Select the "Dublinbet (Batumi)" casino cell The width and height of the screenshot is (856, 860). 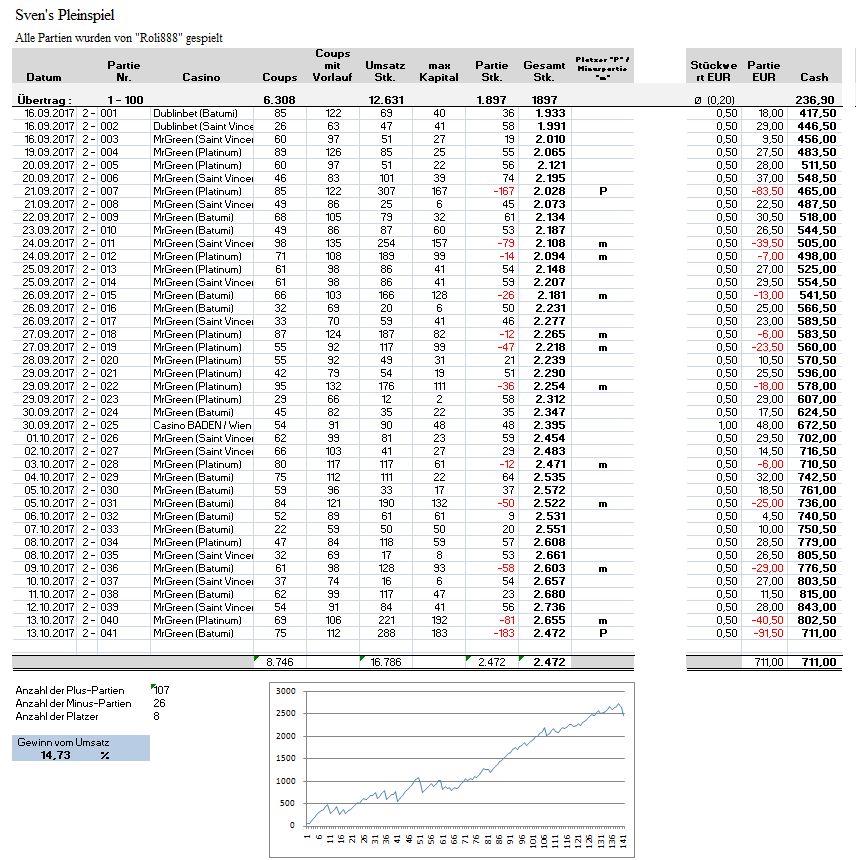tap(195, 114)
